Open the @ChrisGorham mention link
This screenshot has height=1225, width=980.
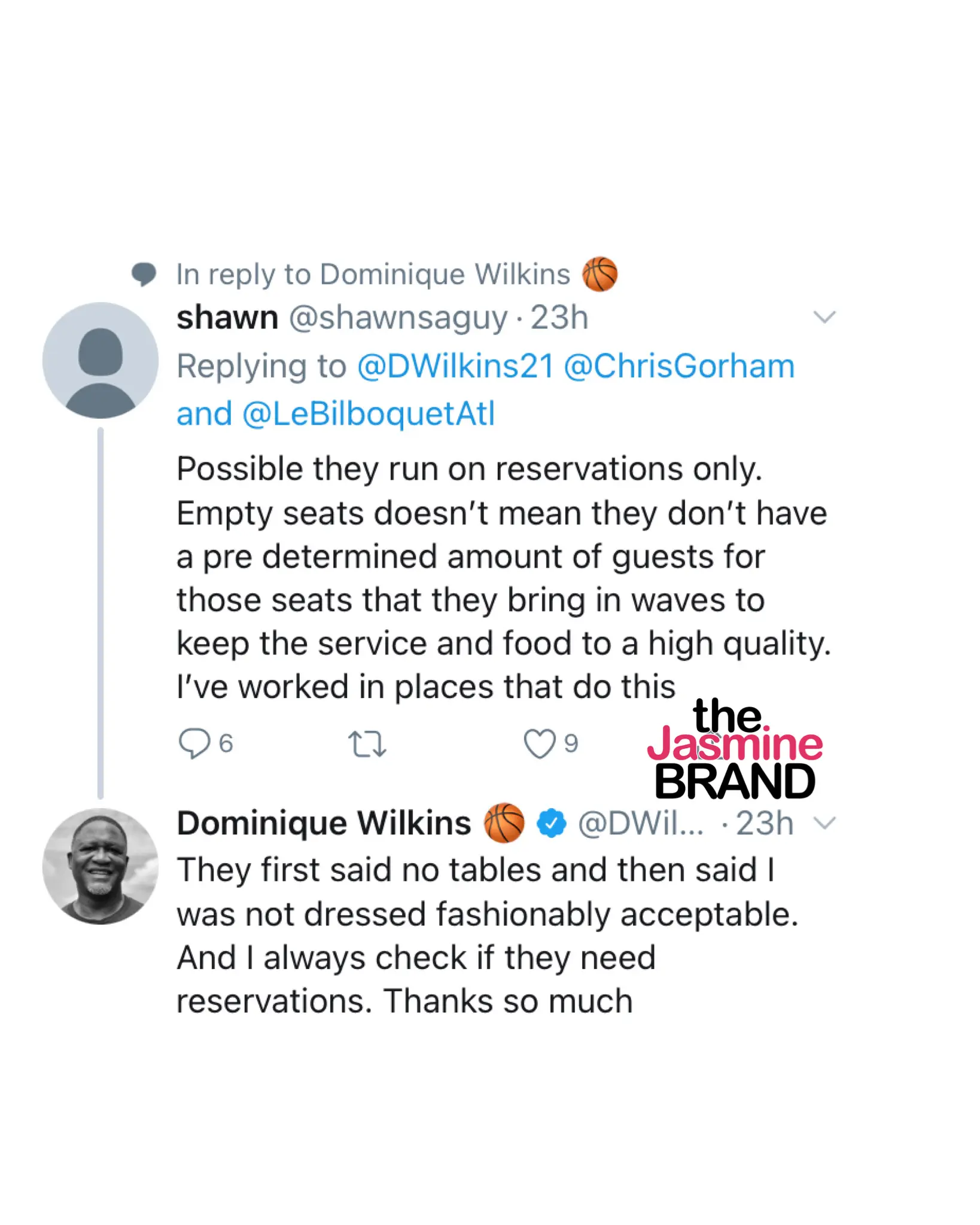pos(679,366)
